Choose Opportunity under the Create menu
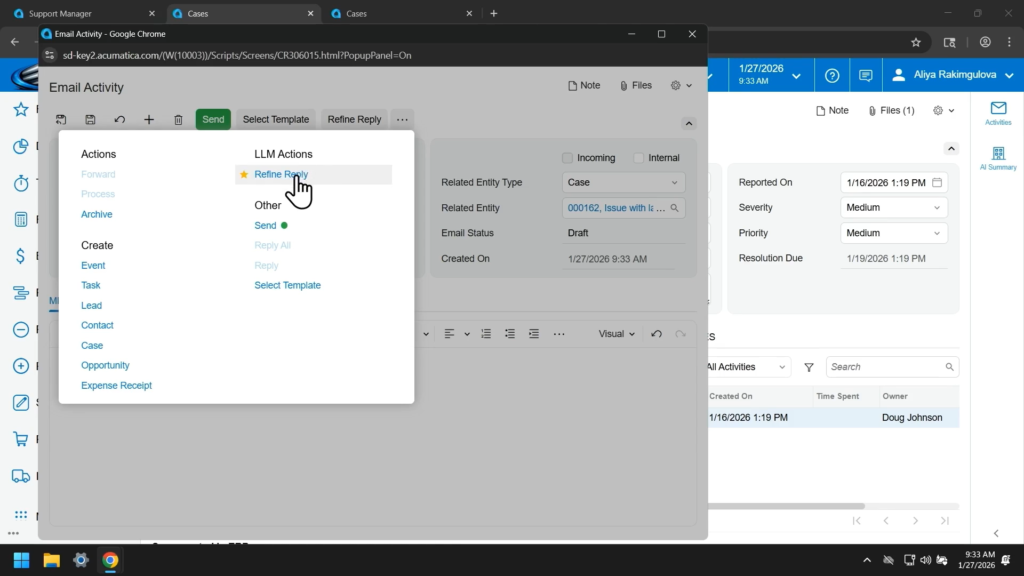Viewport: 1024px width, 576px height. [x=105, y=366]
